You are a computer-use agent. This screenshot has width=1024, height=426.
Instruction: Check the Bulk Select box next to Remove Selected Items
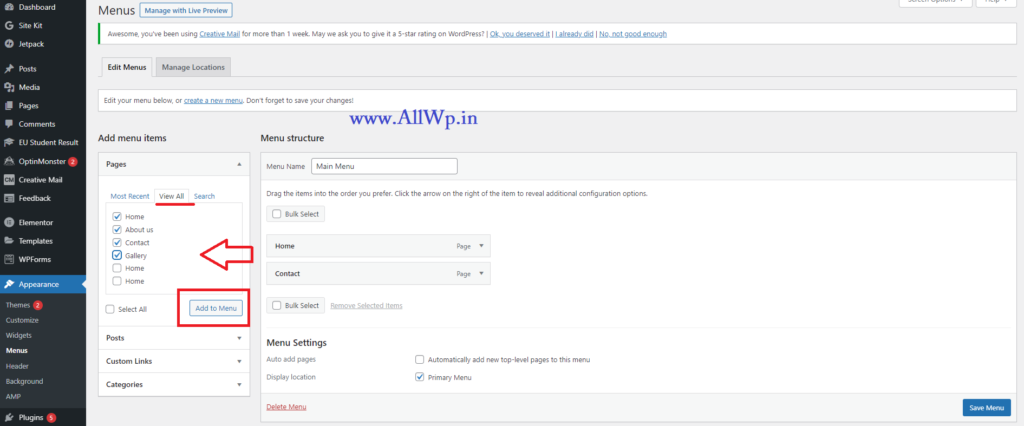pos(277,305)
